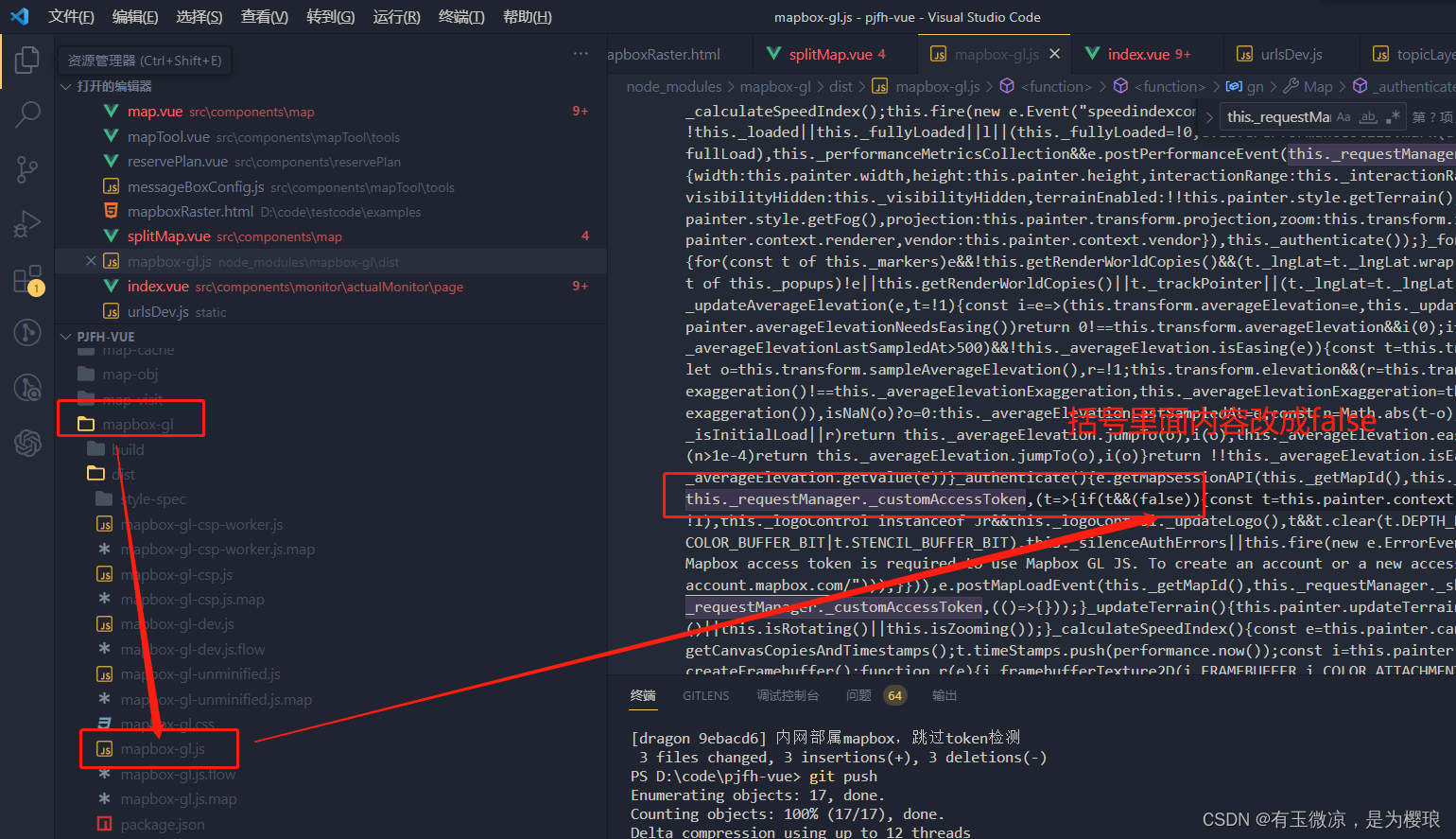Open the 终端(T) menu in menu bar
Viewport: 1456px width, 839px height.
pyautogui.click(x=461, y=17)
